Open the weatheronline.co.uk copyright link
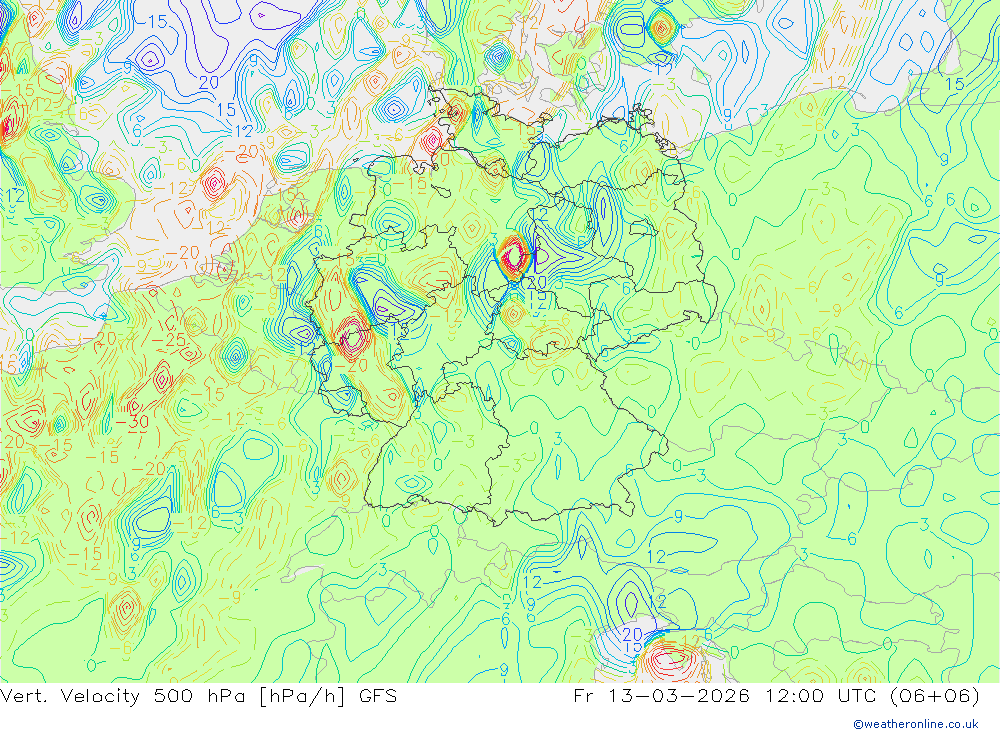Image resolution: width=1000 pixels, height=733 pixels. pos(916,724)
